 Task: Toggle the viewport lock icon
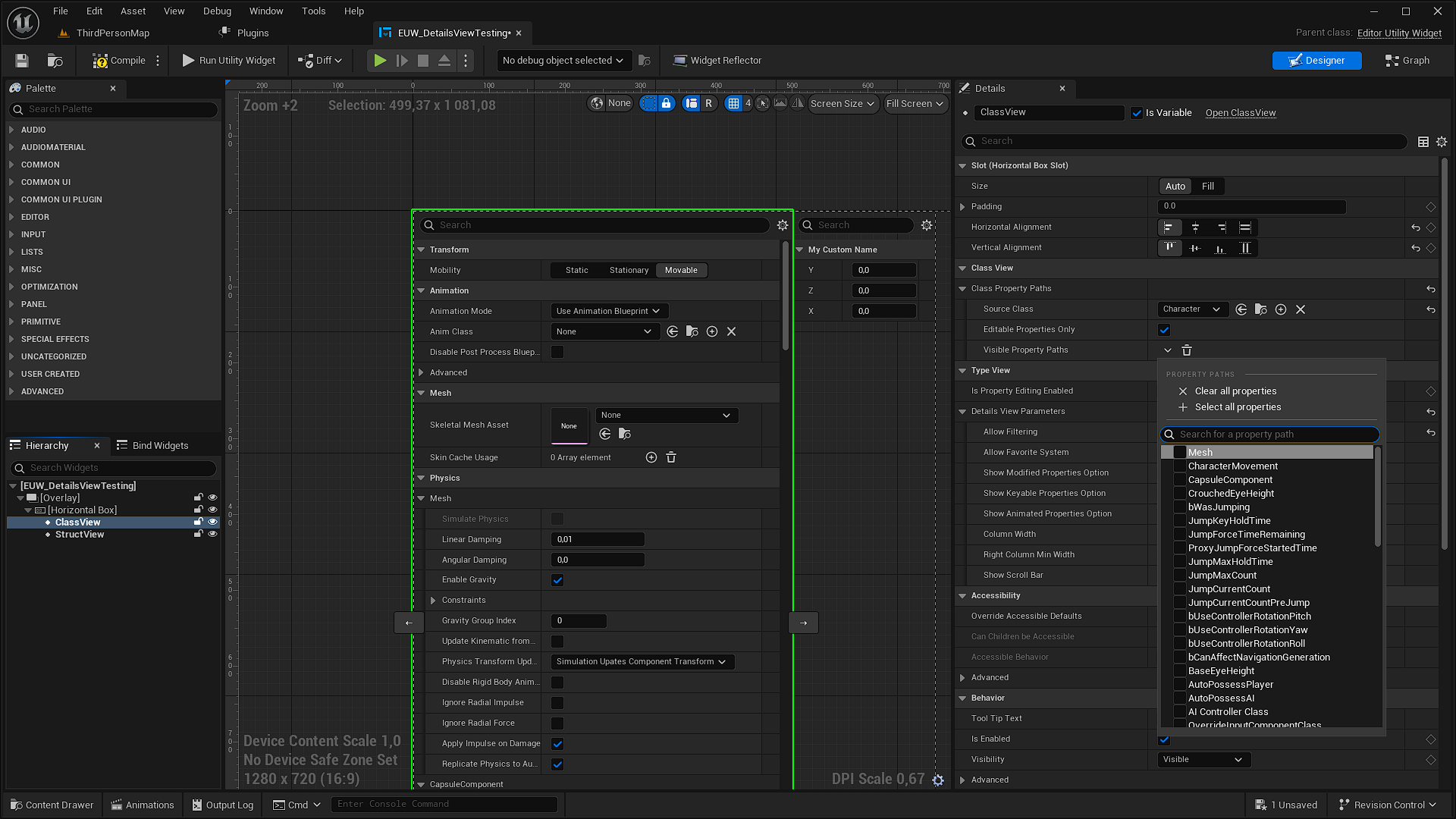(666, 104)
